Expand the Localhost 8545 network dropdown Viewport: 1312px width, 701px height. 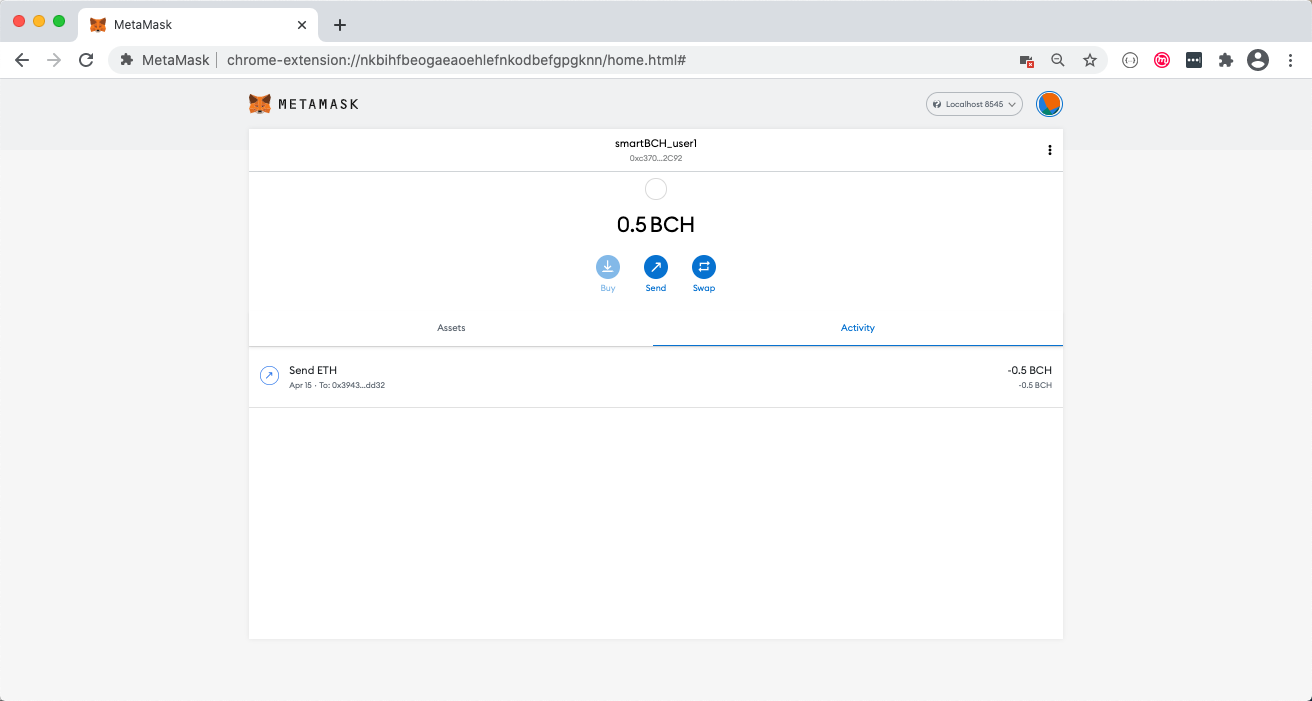[x=974, y=104]
